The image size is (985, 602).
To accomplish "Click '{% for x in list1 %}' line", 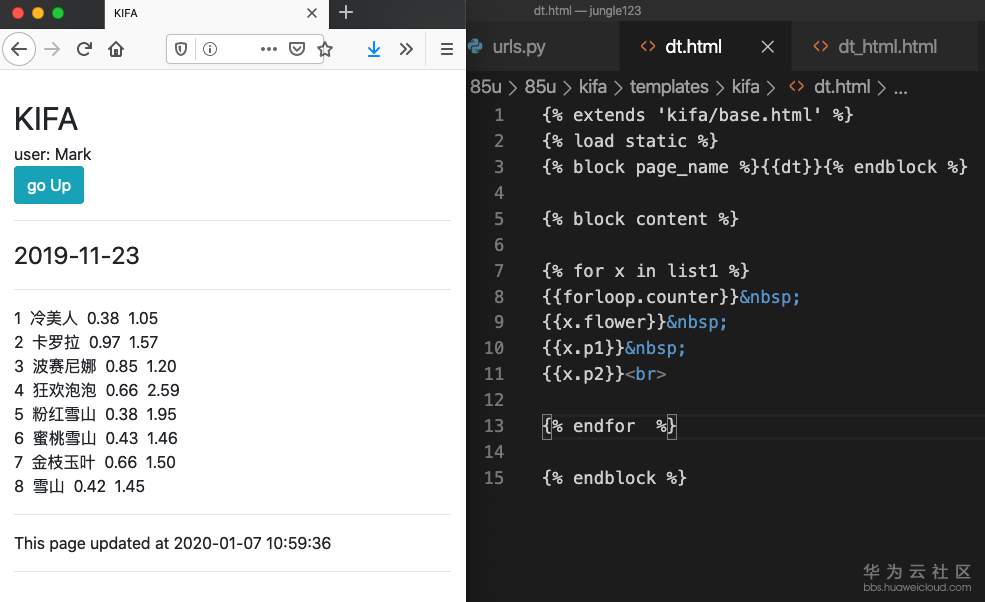I will pos(646,271).
